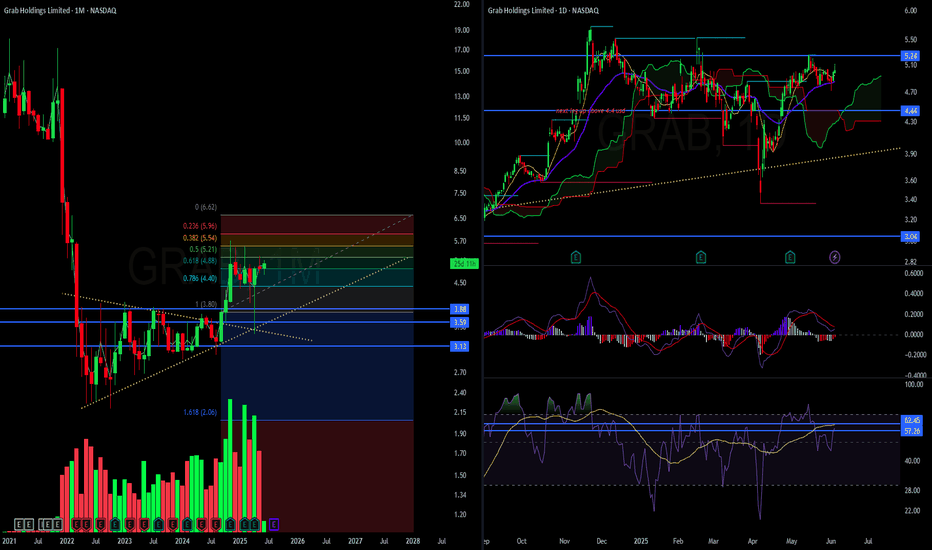The height and width of the screenshot is (550, 932).
Task: Select the Fib label '0 (6.62)'
Action: point(206,207)
